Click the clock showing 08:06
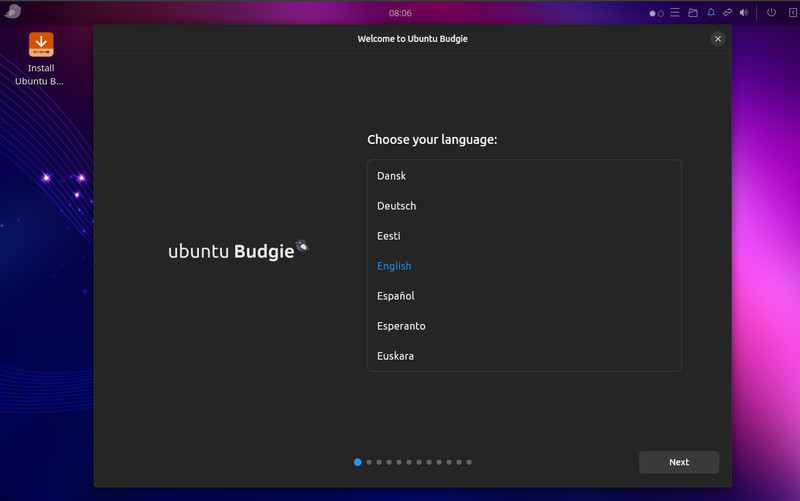800x501 pixels. tap(400, 13)
